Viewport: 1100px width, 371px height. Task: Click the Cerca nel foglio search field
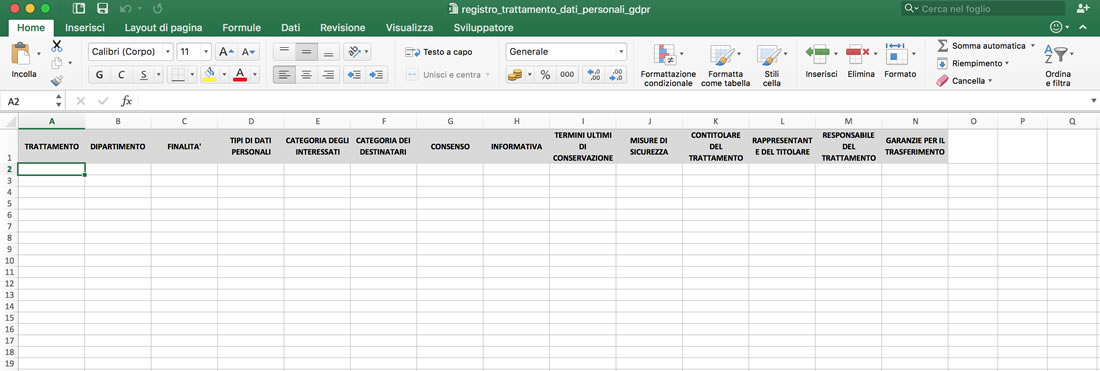pos(983,8)
